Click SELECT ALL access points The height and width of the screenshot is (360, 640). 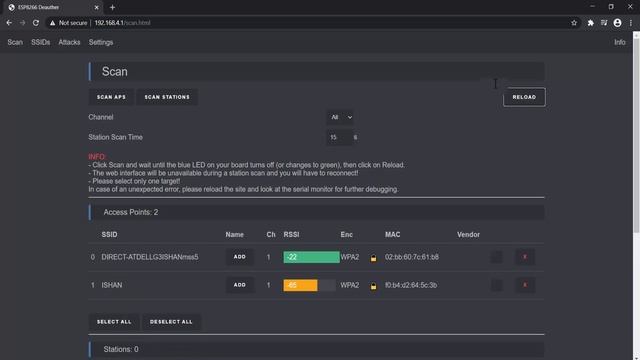[114, 322]
